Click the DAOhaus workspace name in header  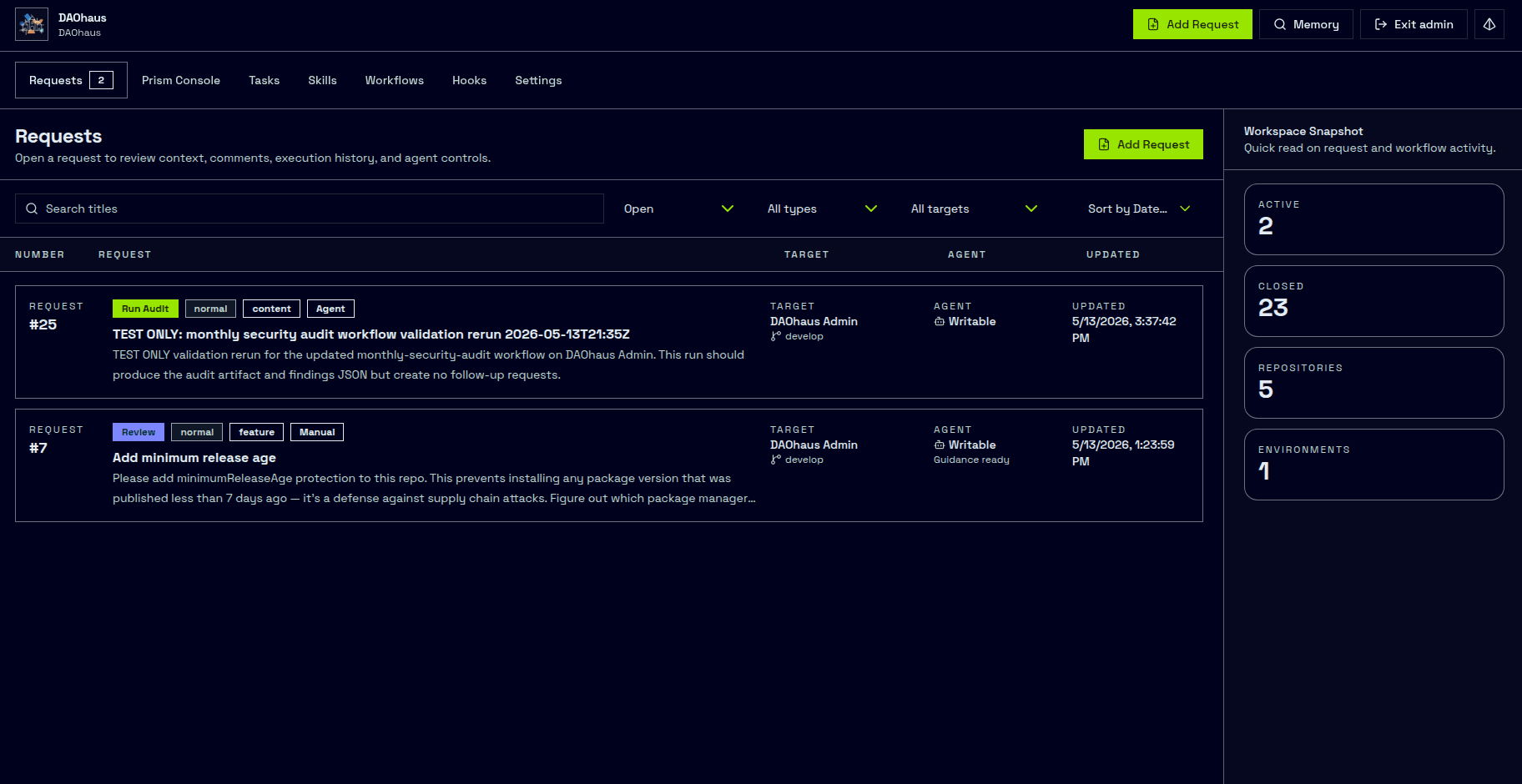click(83, 18)
